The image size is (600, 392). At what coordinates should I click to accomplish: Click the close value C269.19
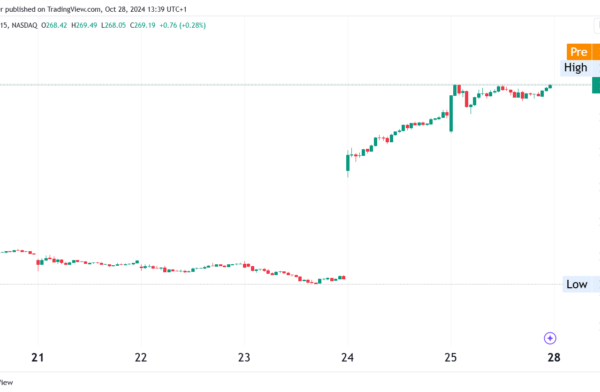143,25
